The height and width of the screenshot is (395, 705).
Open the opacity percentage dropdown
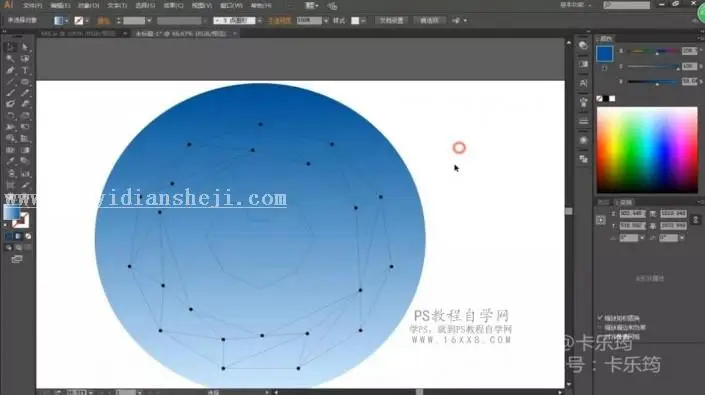pyautogui.click(x=326, y=21)
